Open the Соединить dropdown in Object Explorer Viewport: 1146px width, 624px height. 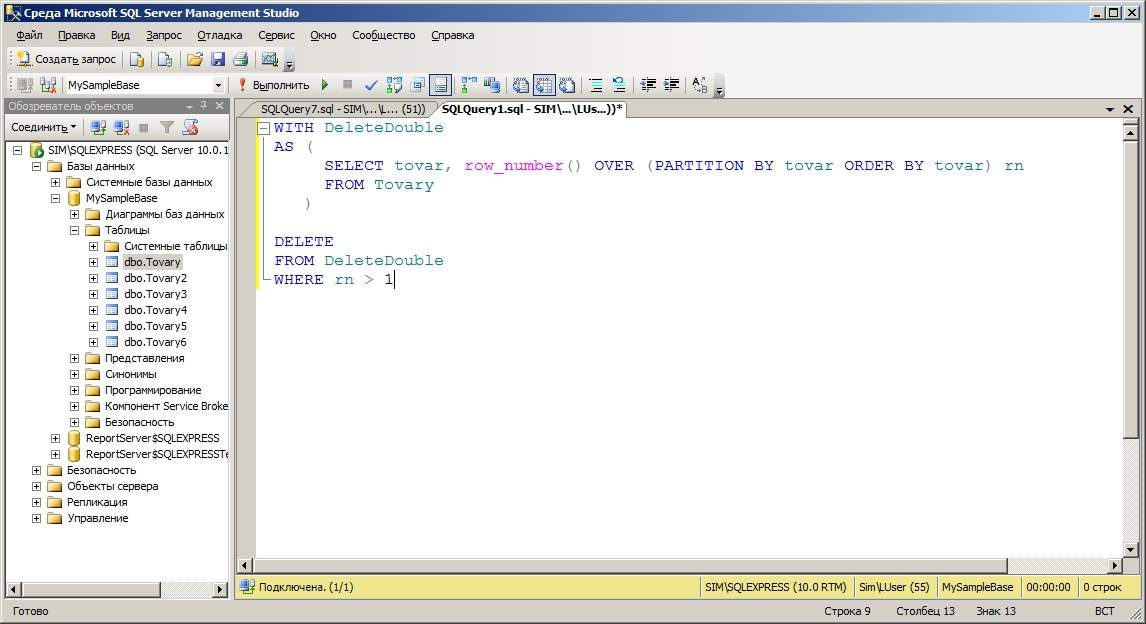[43, 127]
